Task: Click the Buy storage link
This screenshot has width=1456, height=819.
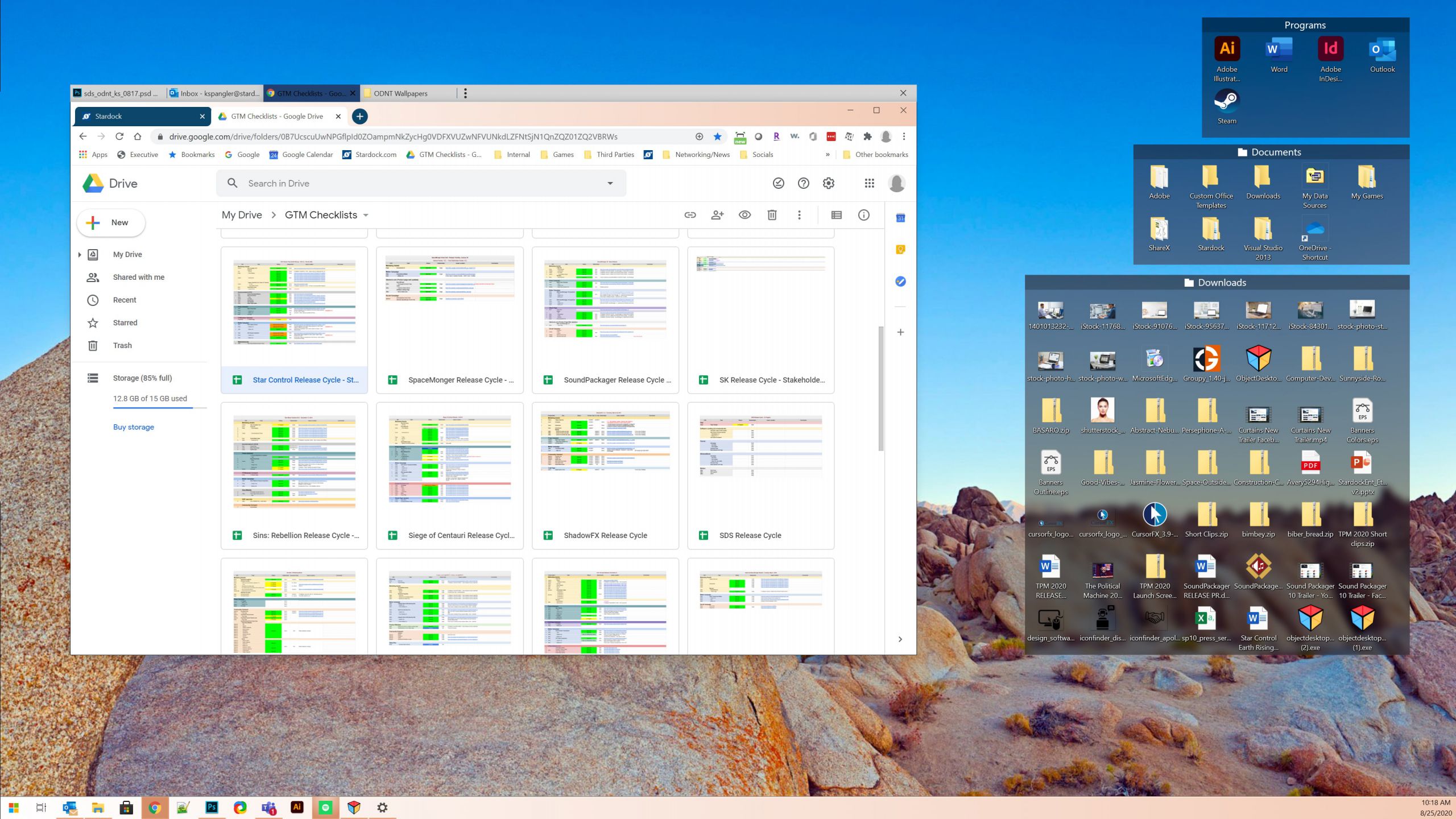Action: (x=133, y=427)
